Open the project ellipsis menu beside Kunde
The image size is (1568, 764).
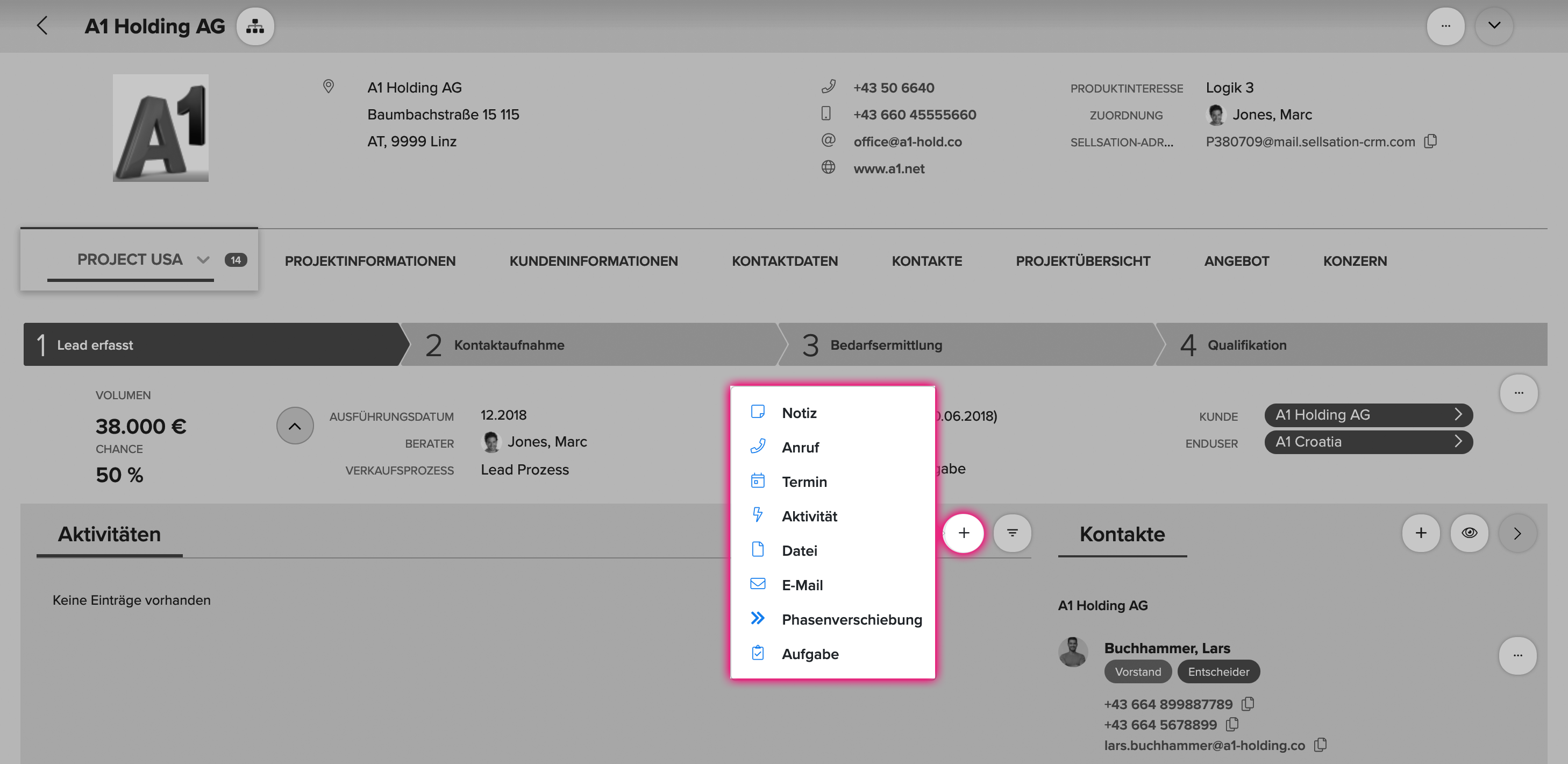click(1518, 393)
